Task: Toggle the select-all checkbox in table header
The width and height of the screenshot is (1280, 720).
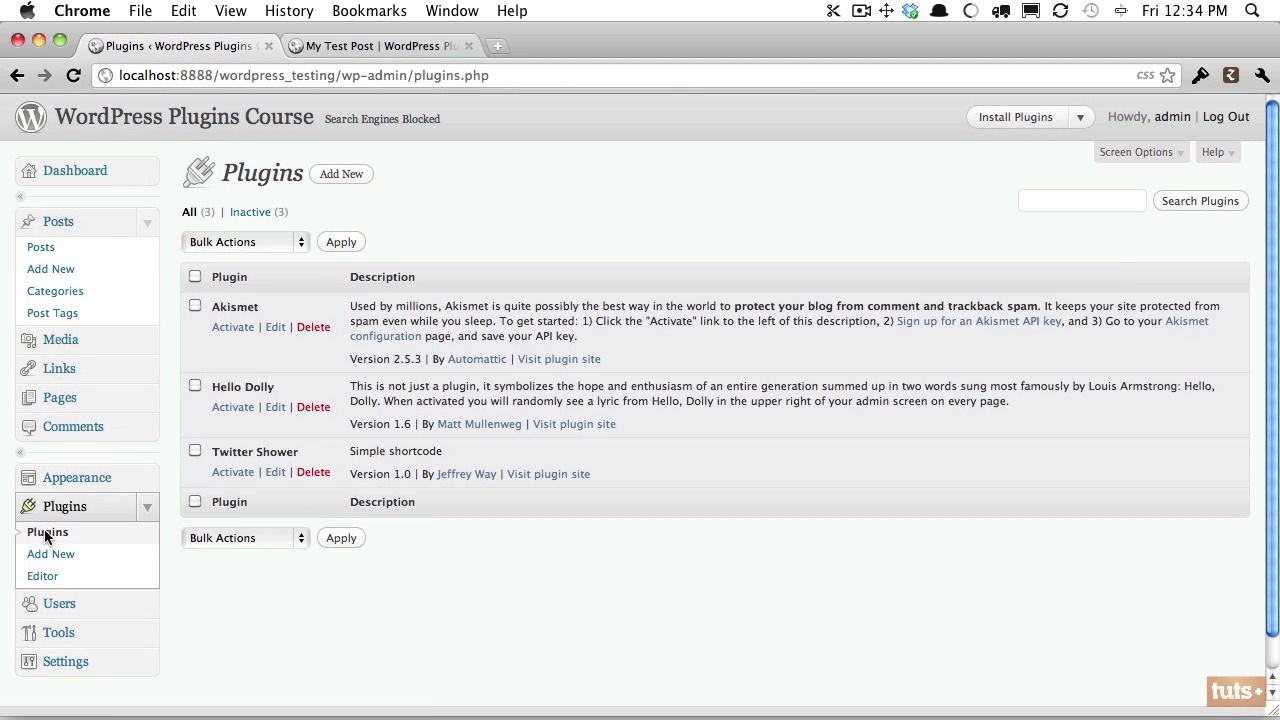Action: pos(195,276)
